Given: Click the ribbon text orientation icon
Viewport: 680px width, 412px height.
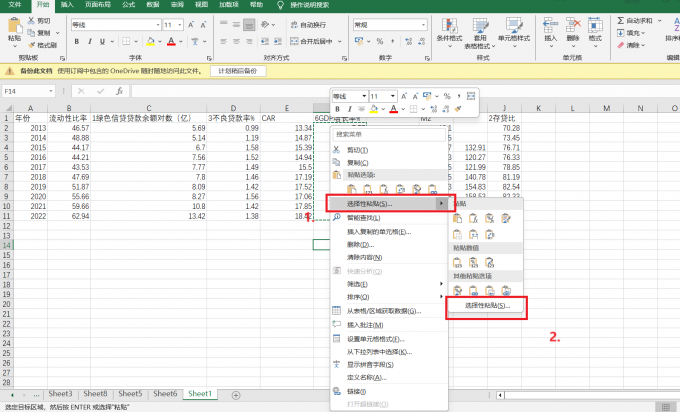Looking at the screenshot, I should 265,25.
